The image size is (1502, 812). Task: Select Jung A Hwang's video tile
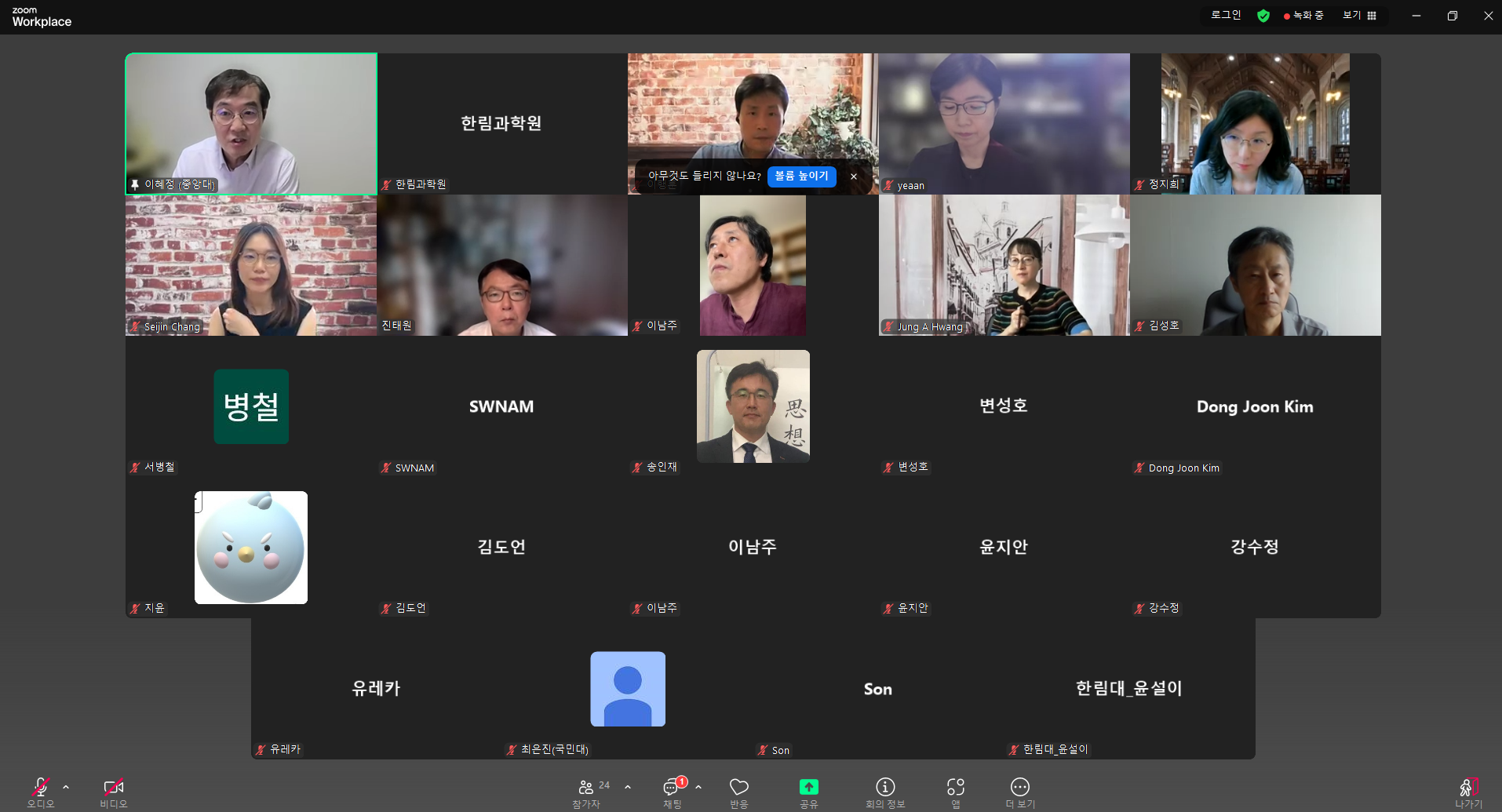pyautogui.click(x=1004, y=265)
